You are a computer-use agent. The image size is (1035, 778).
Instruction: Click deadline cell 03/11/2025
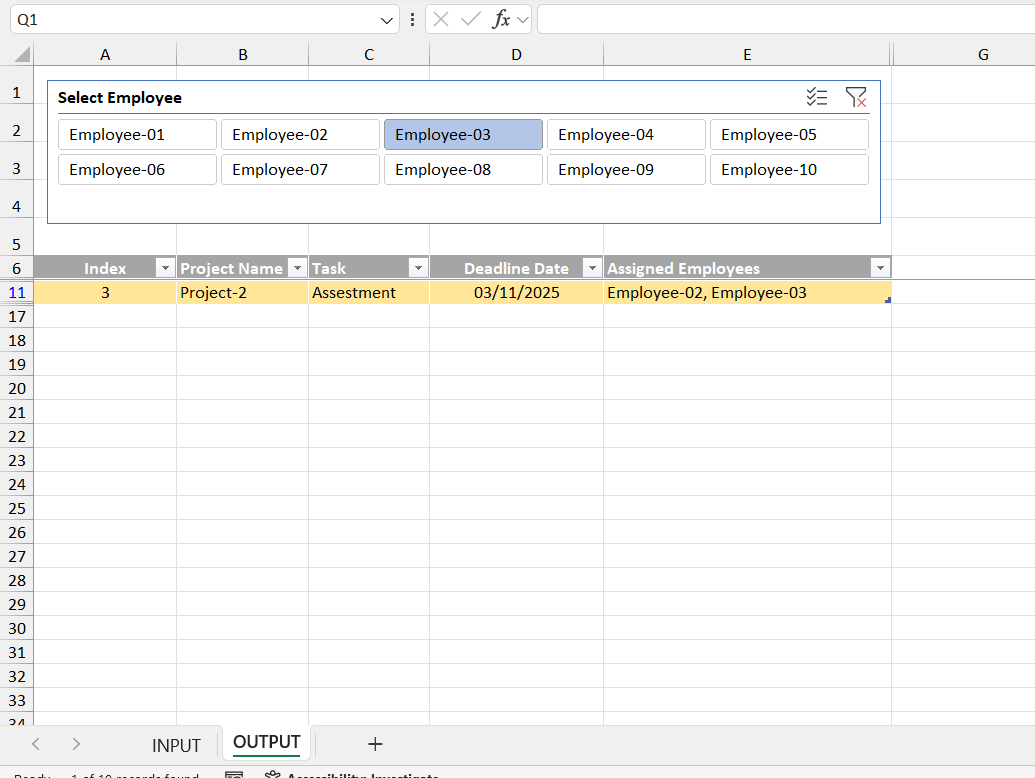516,292
